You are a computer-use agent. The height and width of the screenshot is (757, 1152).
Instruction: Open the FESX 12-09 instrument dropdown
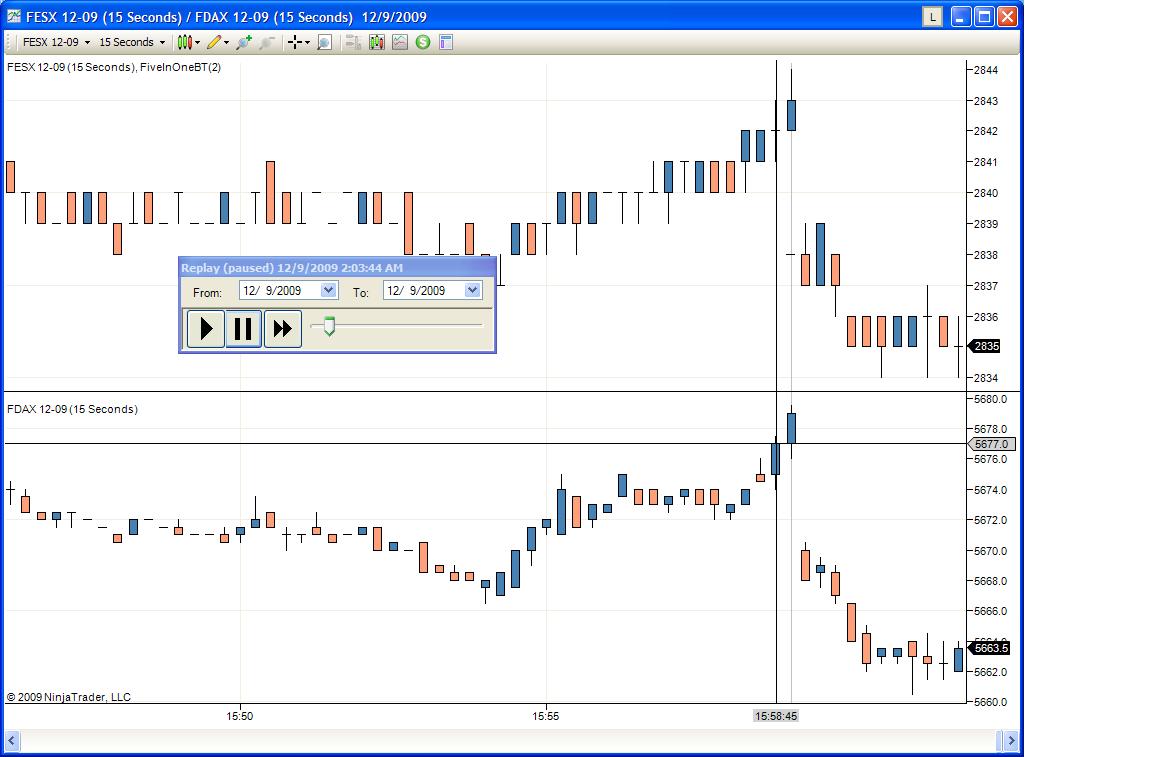(56, 43)
